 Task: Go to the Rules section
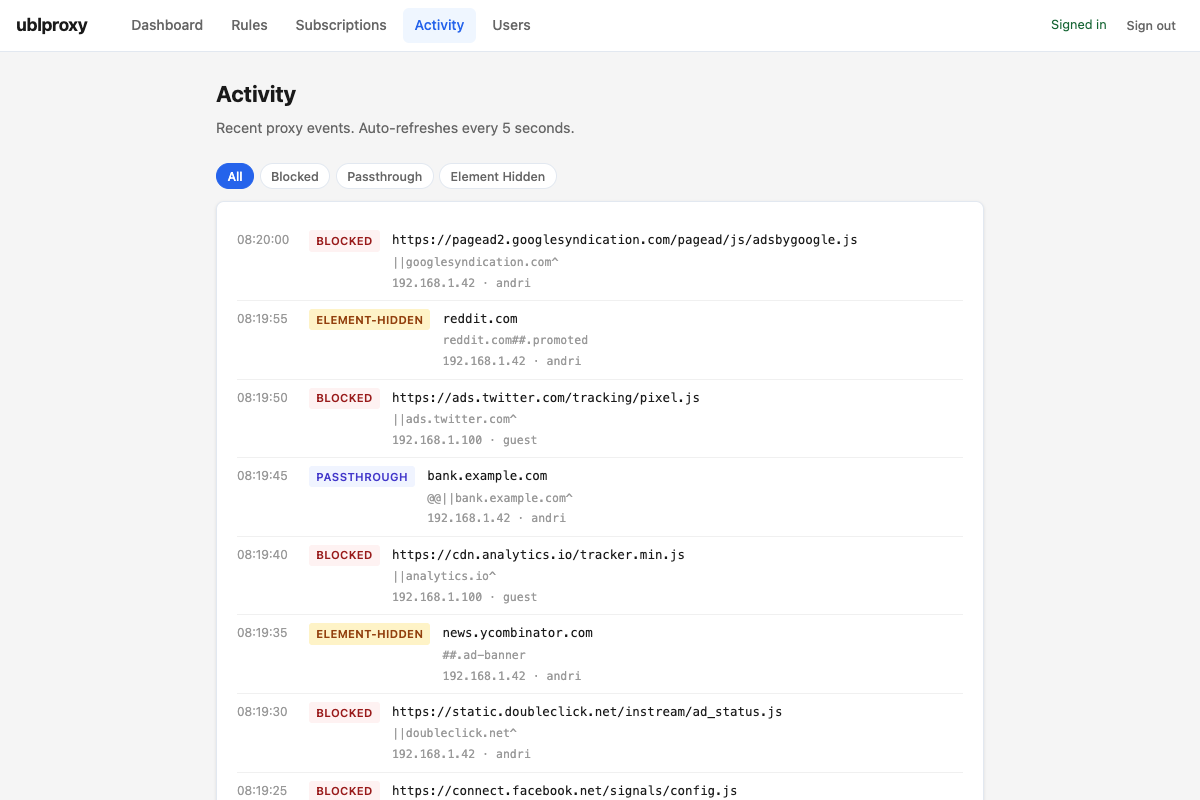(249, 25)
